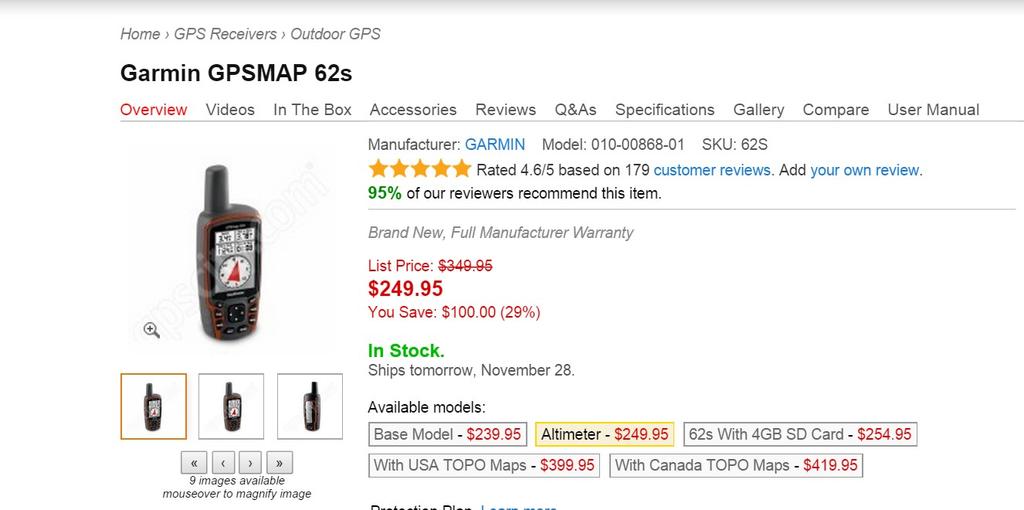Screen dimensions: 1024x510
Task: Select the first product thumbnail
Action: click(x=153, y=406)
